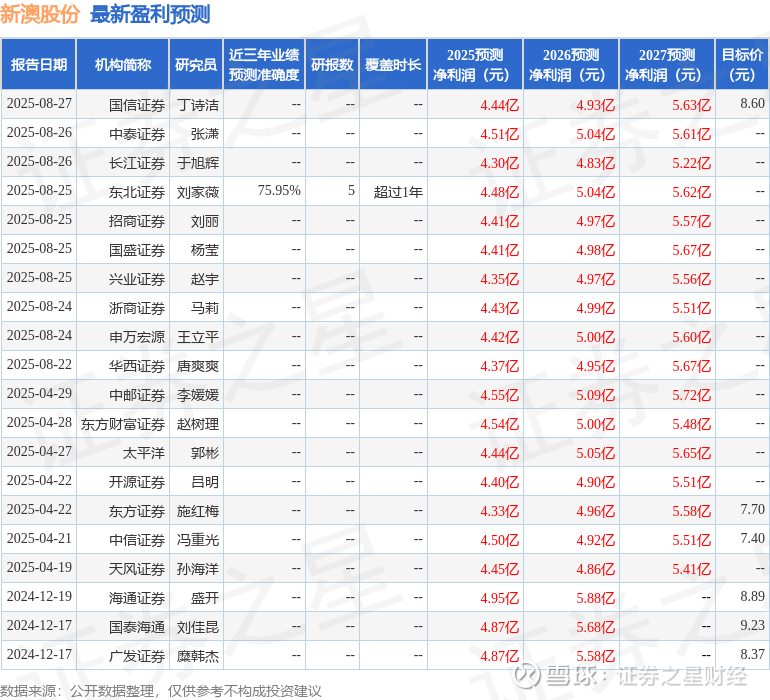Select the 2027预测净利润 column header
Screen dimensions: 770x700
(667, 64)
